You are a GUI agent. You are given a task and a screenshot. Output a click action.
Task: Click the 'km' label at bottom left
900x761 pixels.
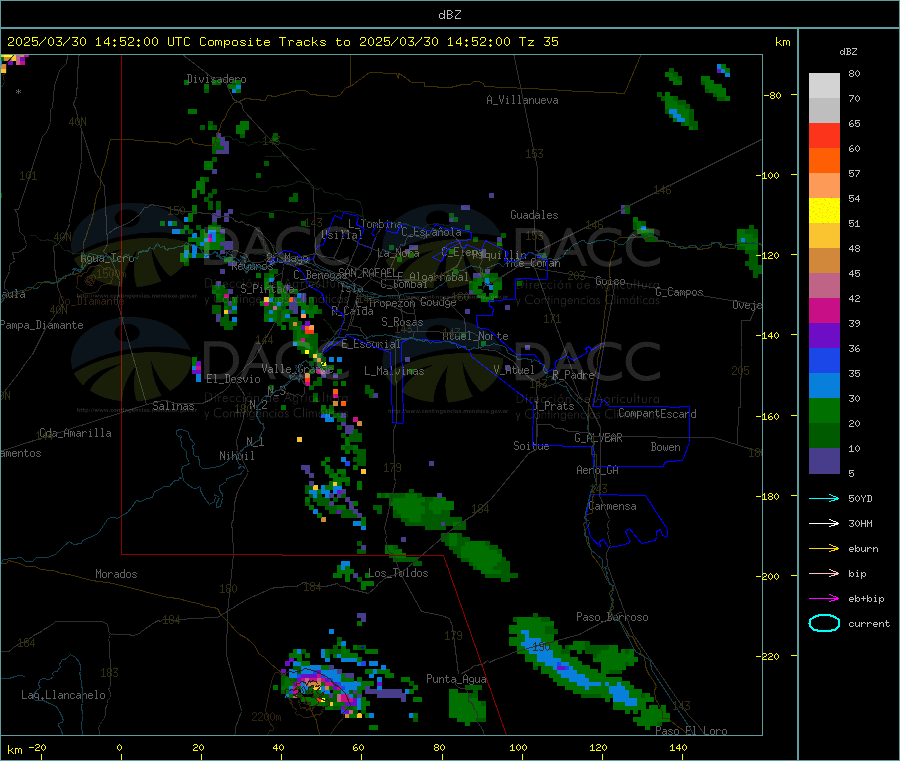14,750
